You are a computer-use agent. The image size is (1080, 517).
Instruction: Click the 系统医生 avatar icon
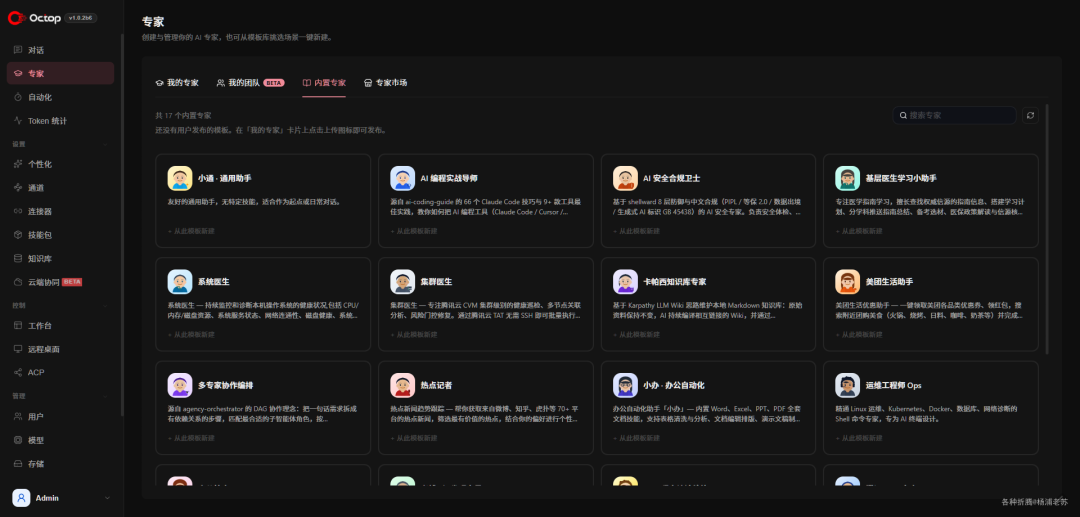[180, 282]
